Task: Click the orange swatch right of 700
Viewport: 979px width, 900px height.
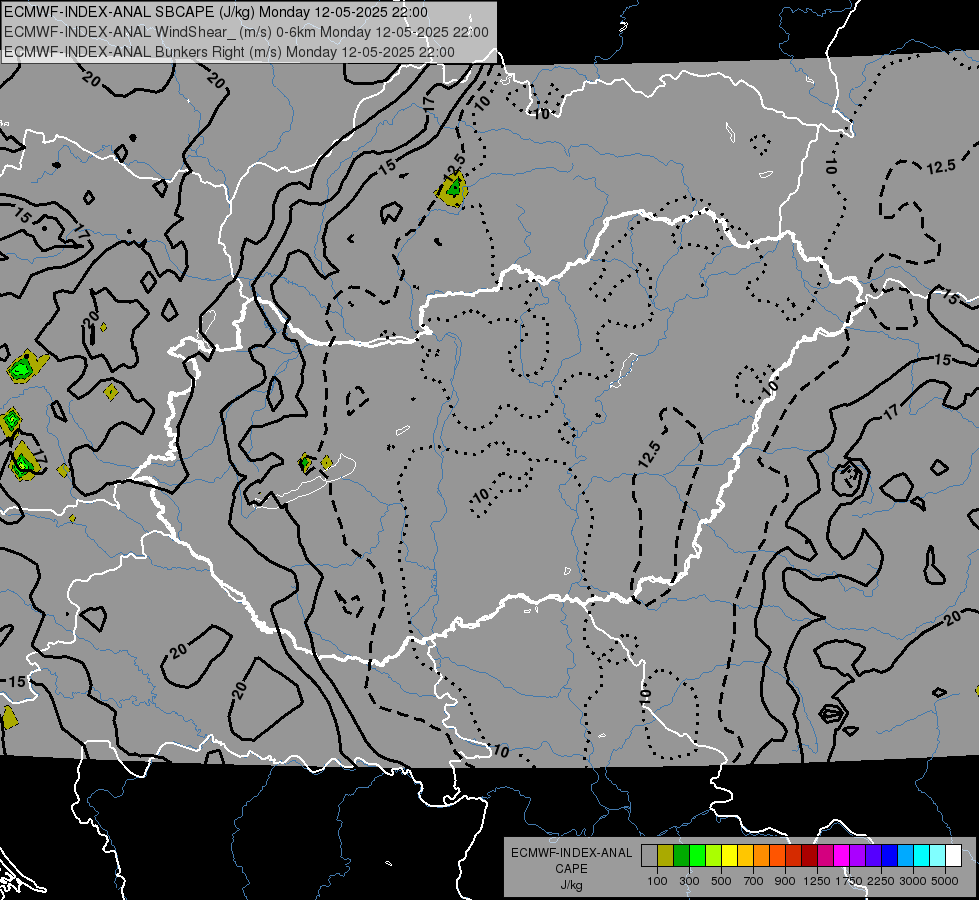Action: click(762, 855)
